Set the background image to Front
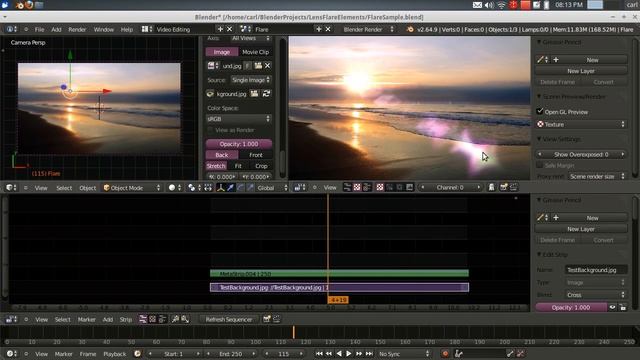Screen dimensions: 640x360 256,155
